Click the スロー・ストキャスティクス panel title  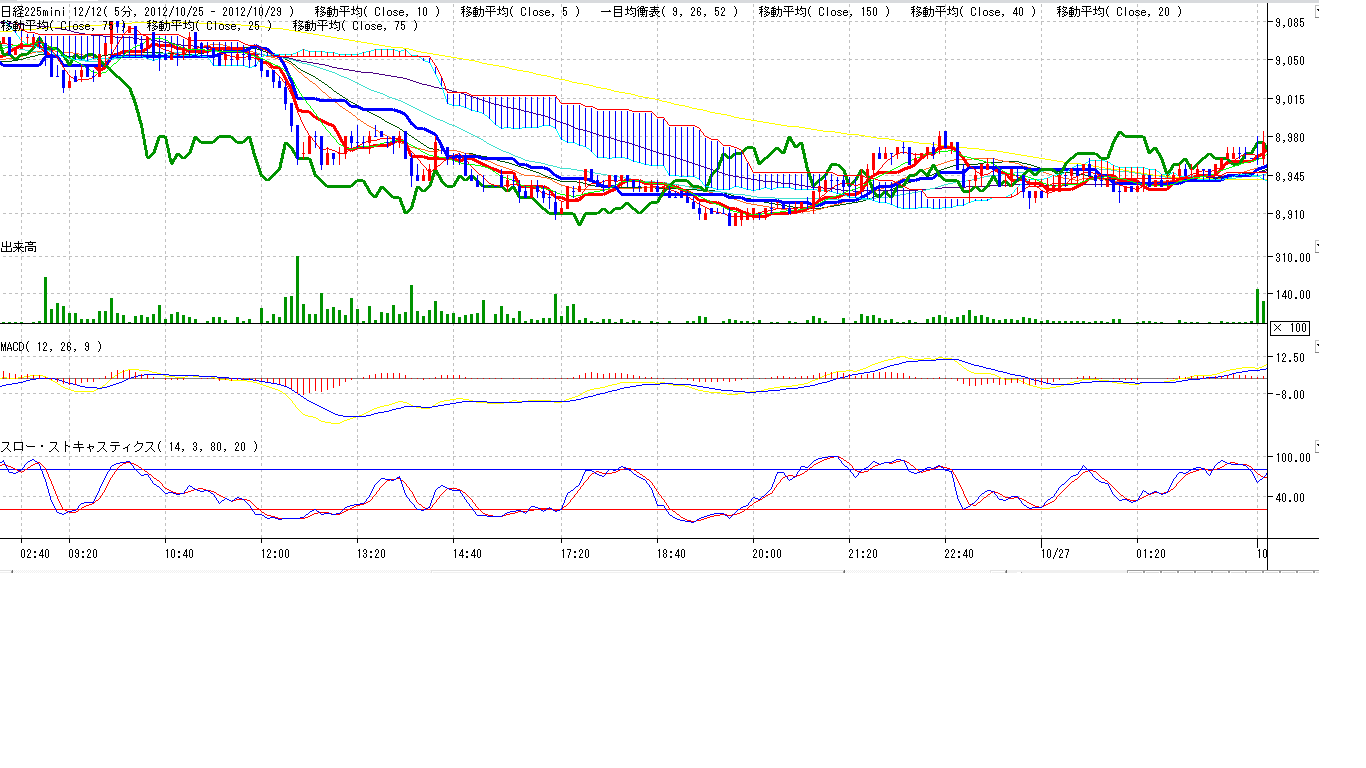[129, 447]
